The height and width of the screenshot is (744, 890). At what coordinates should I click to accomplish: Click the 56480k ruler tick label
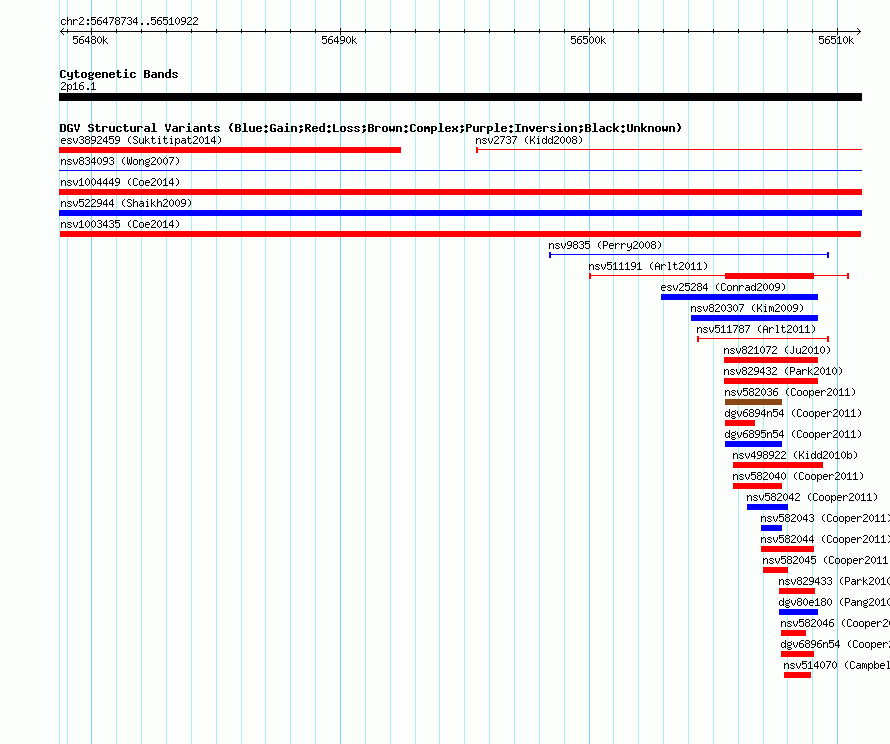point(90,40)
